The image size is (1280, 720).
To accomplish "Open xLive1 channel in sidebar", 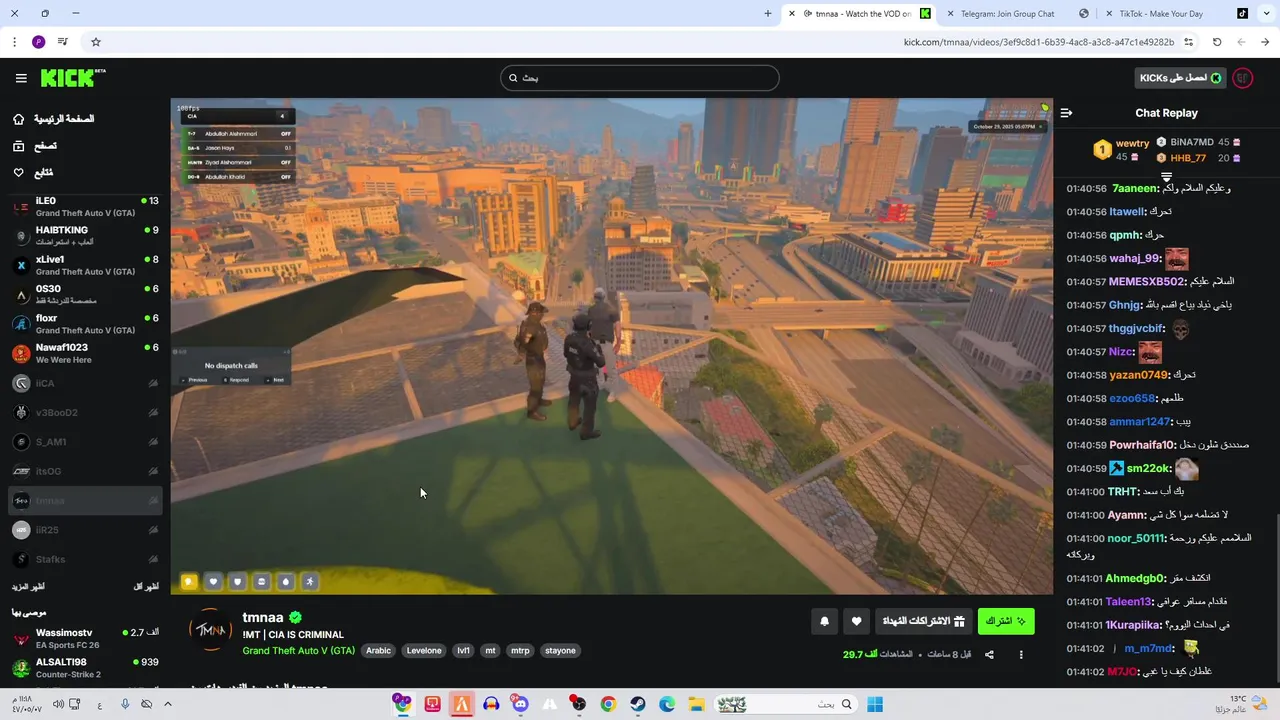I will (85, 265).
